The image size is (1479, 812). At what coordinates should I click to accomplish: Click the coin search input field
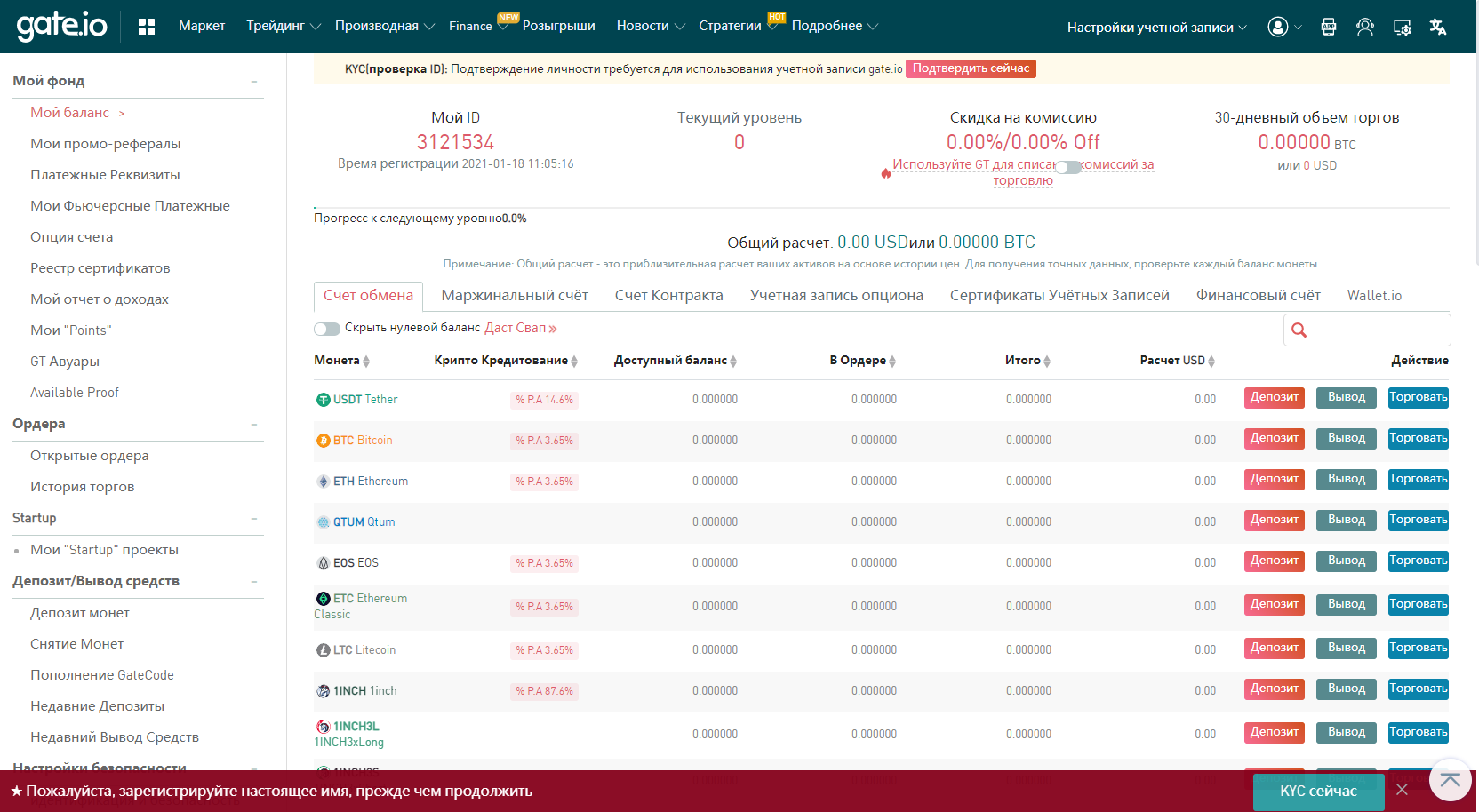1367,330
